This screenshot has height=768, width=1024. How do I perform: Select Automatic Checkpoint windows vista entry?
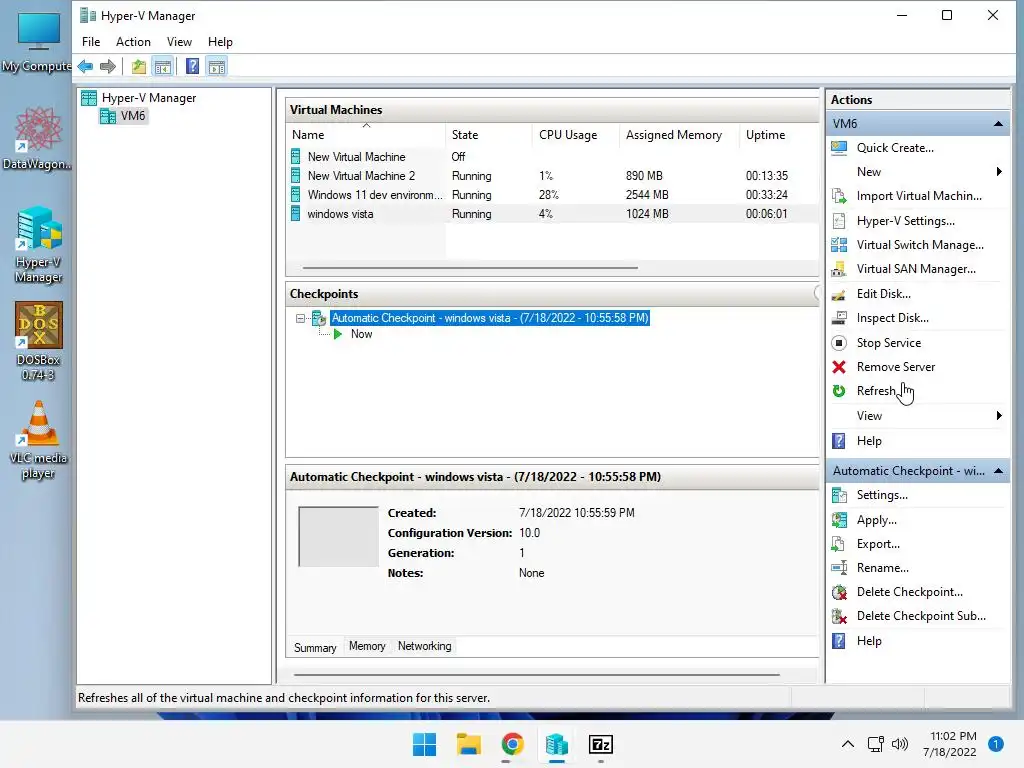[490, 318]
